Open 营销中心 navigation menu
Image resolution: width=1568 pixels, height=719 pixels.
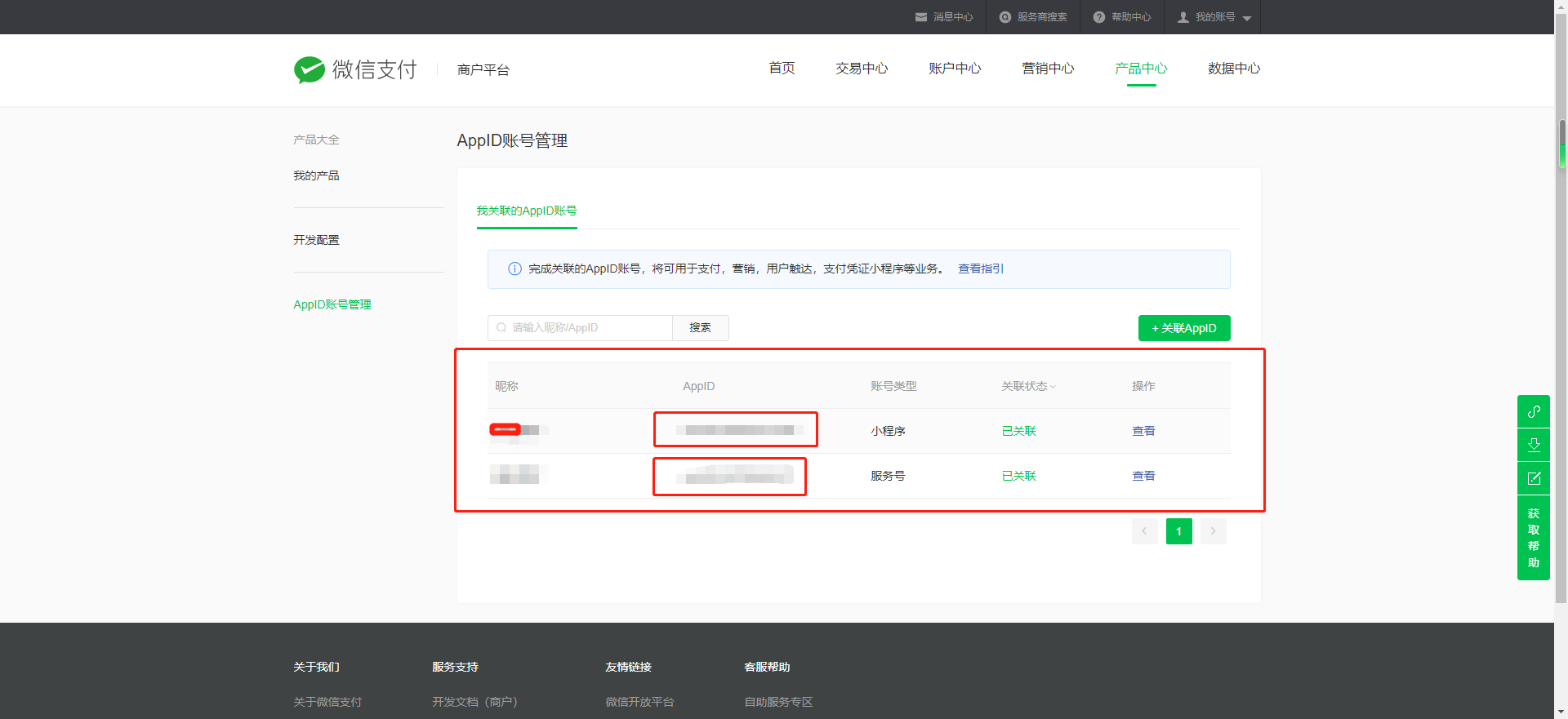pos(1048,69)
